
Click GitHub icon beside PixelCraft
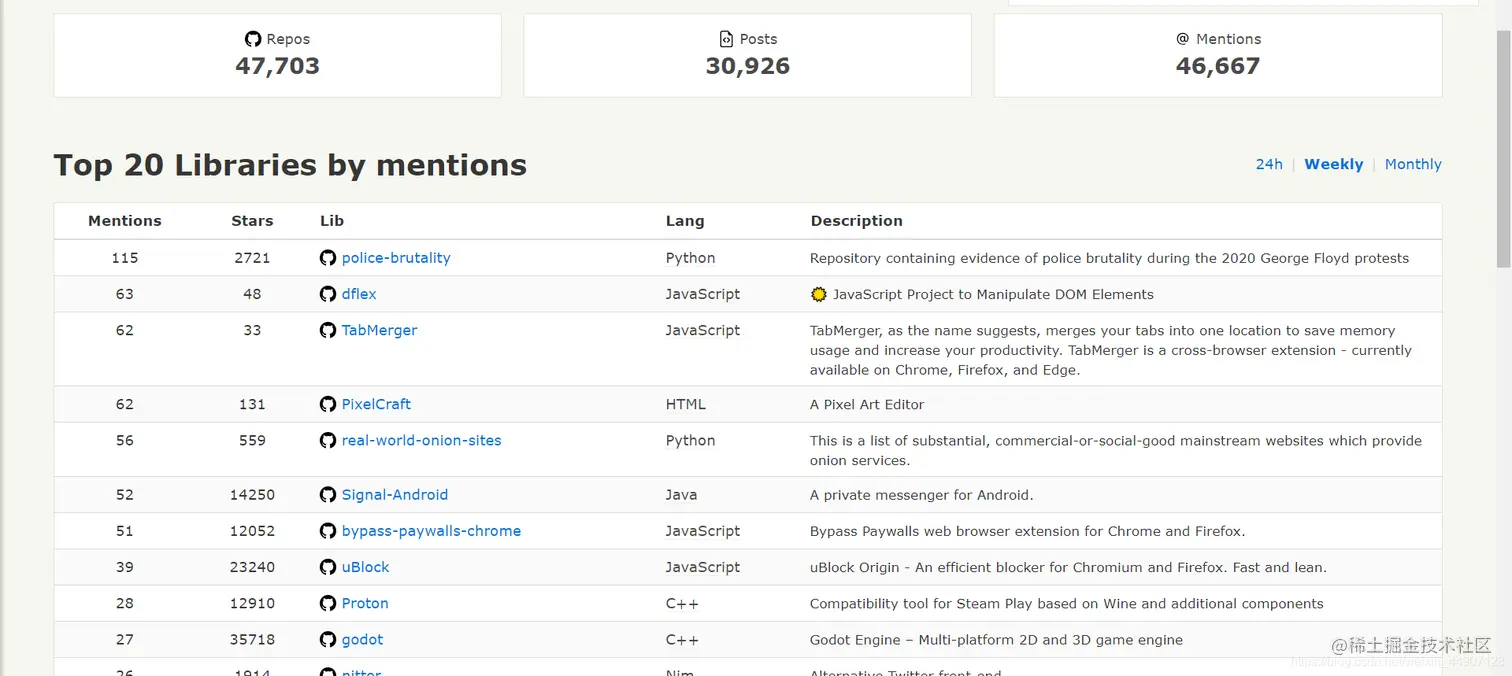coord(328,404)
